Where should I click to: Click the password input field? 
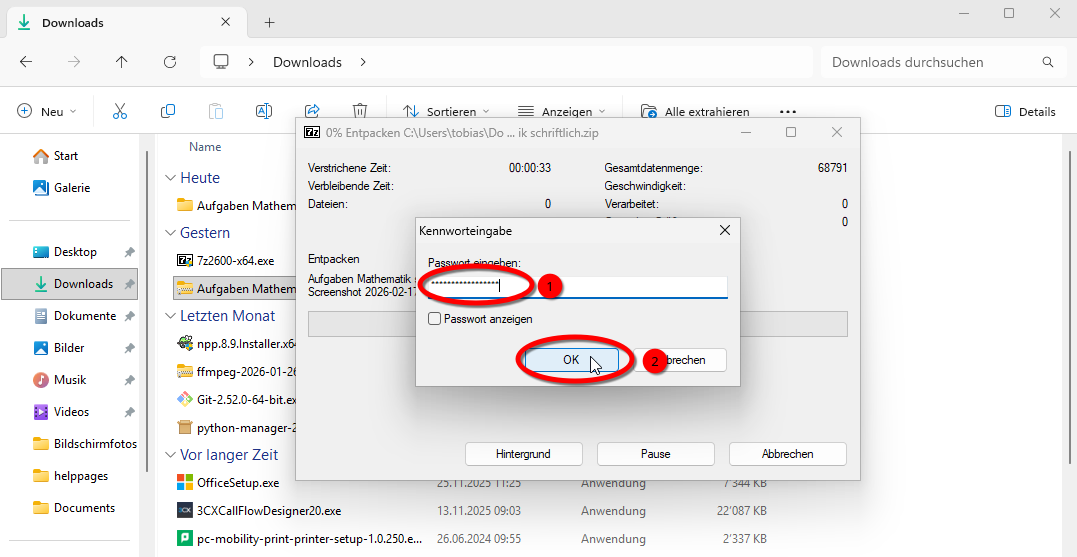(x=577, y=286)
